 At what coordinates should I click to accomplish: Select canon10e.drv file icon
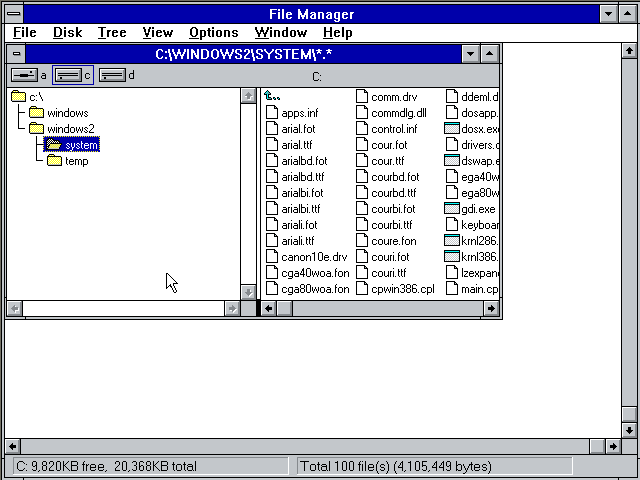272,256
